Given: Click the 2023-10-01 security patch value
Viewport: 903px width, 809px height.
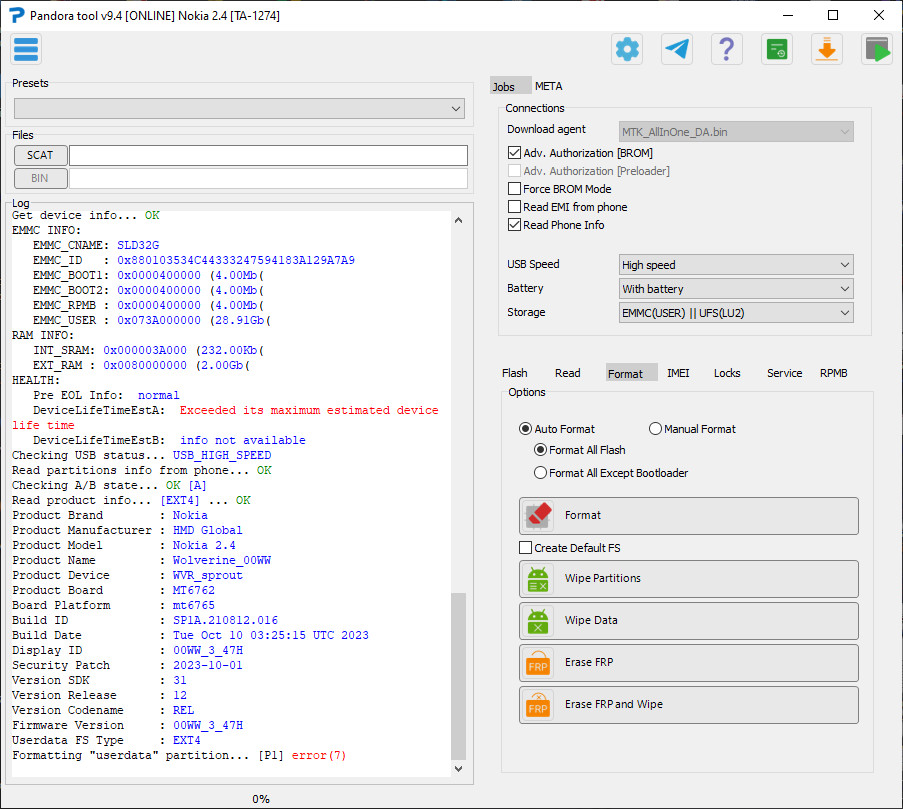Looking at the screenshot, I should [x=208, y=665].
